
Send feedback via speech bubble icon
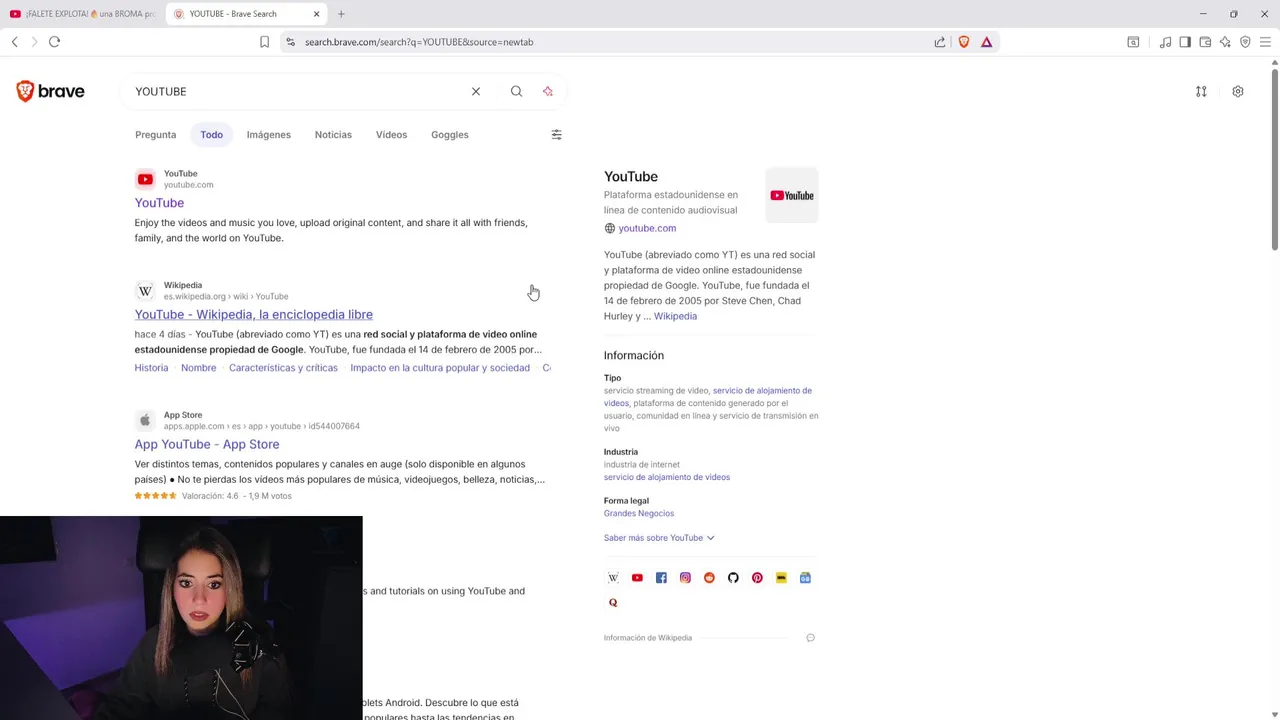pyautogui.click(x=810, y=638)
